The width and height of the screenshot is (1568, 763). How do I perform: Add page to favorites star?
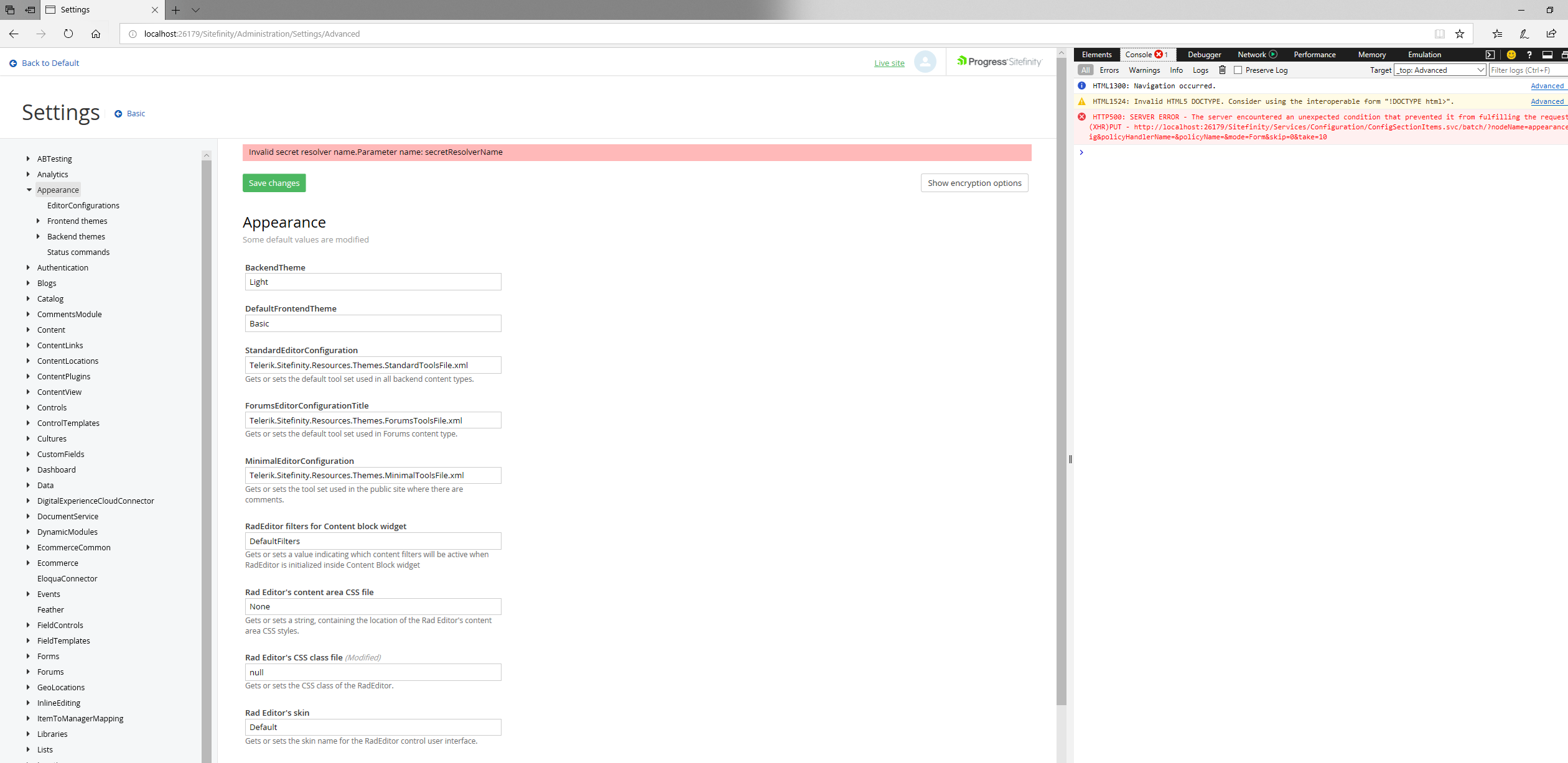1460,34
